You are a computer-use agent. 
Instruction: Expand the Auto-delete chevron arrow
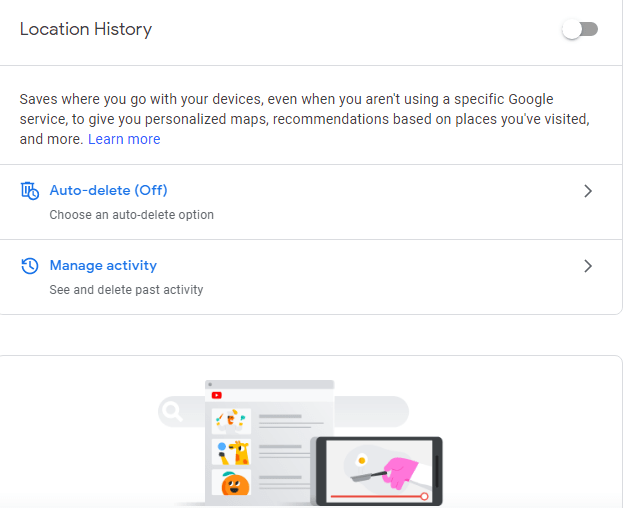pos(588,191)
